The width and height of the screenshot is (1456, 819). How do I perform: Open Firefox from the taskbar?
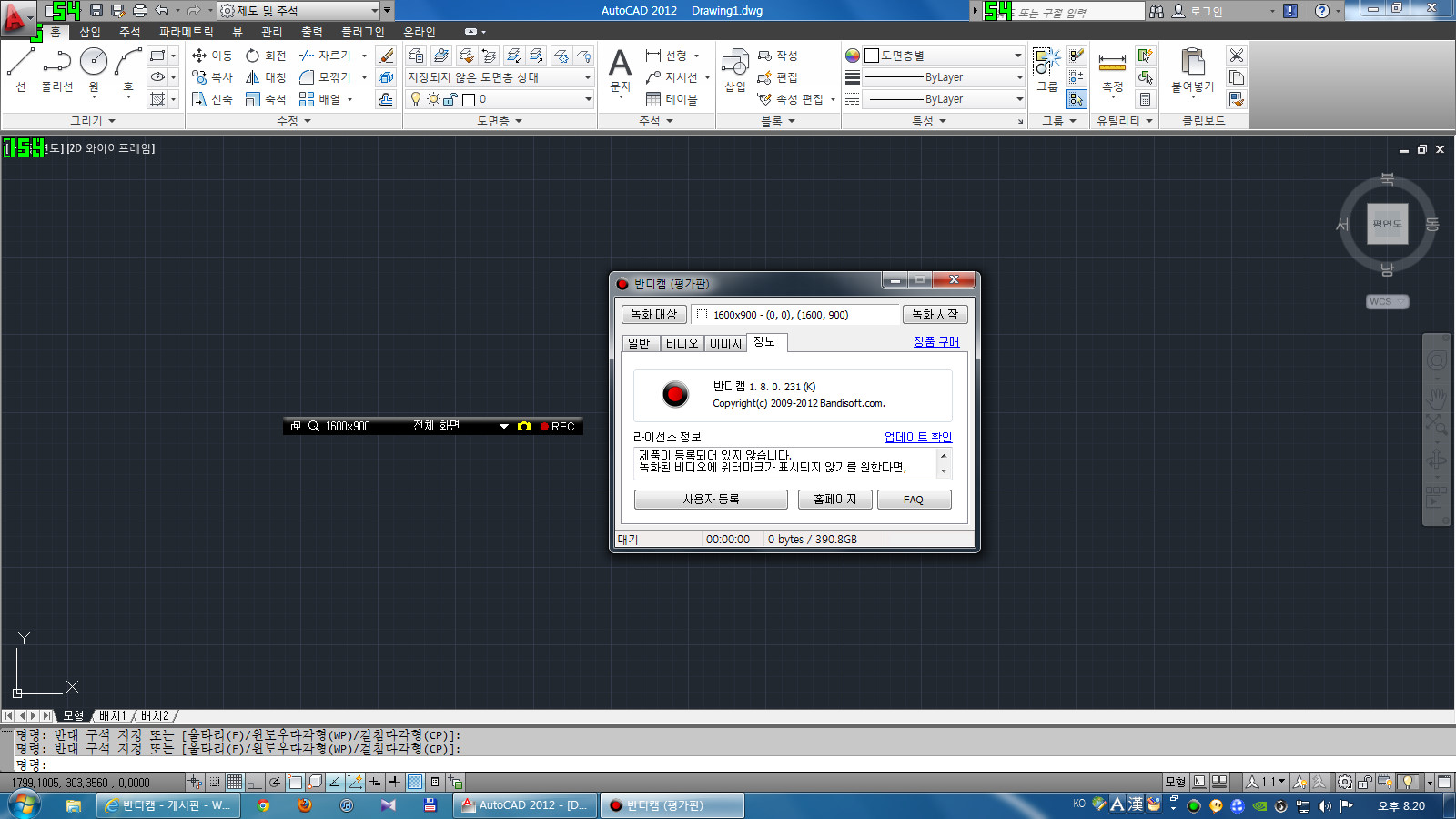(x=304, y=805)
